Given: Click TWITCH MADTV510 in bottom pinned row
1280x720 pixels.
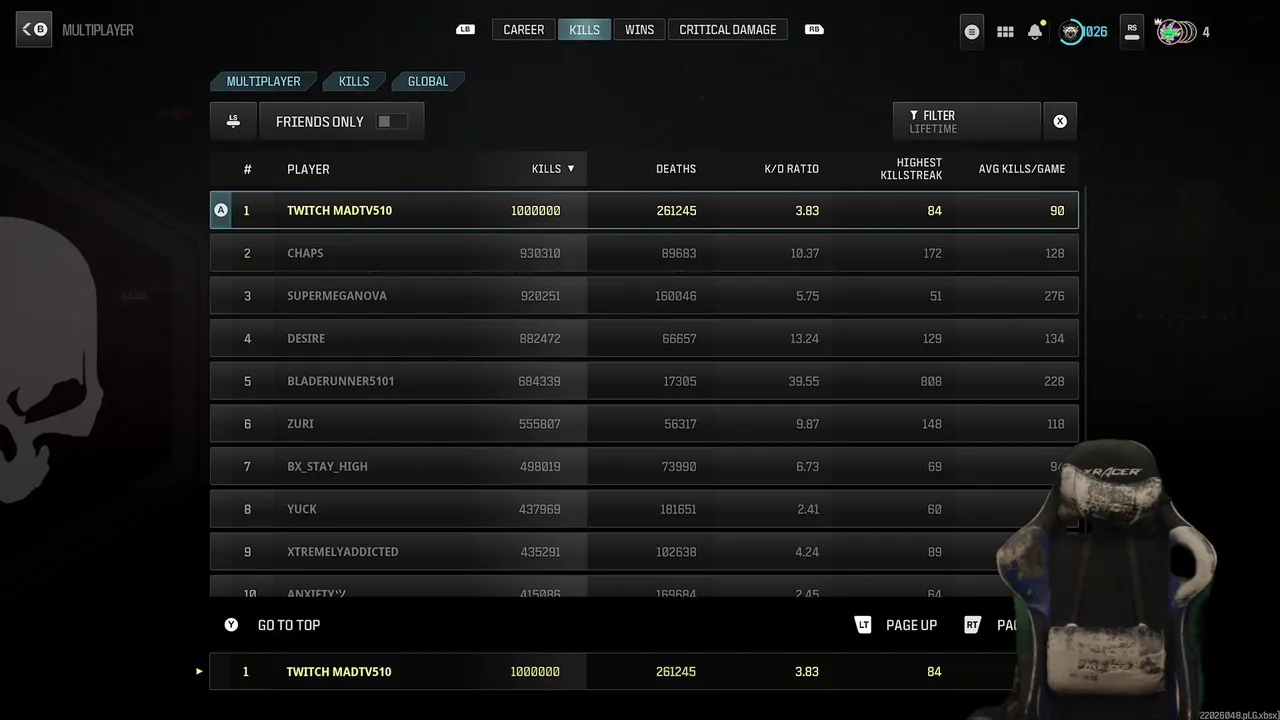Looking at the screenshot, I should (x=339, y=672).
